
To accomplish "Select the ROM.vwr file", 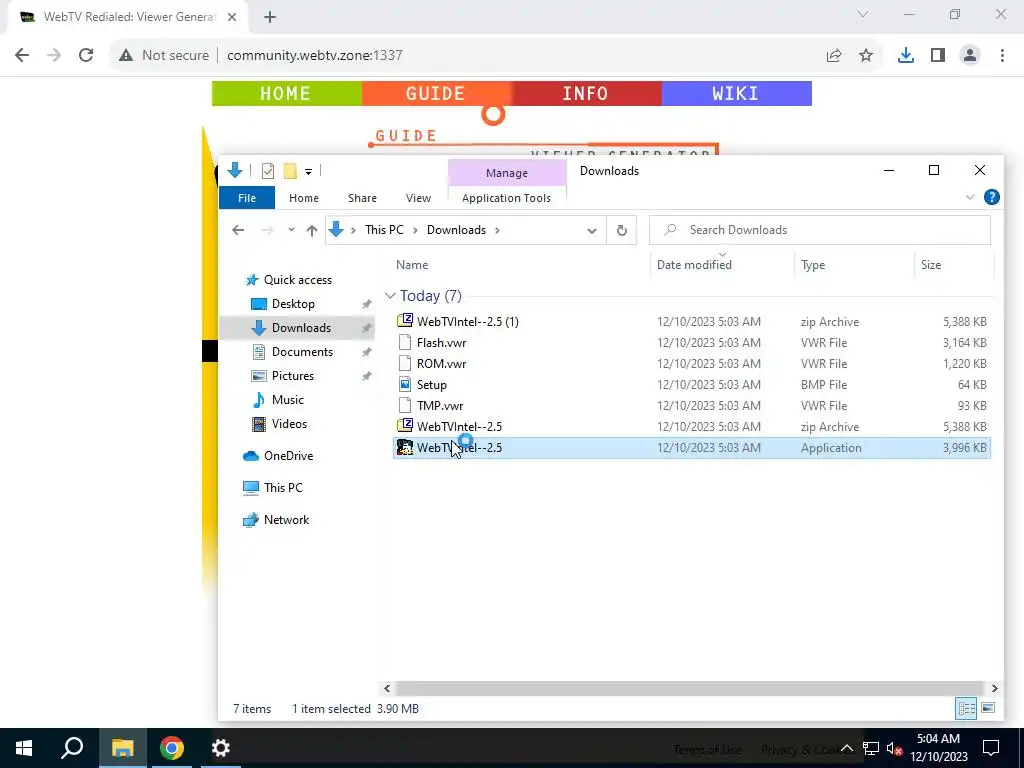I will (x=692, y=364).
